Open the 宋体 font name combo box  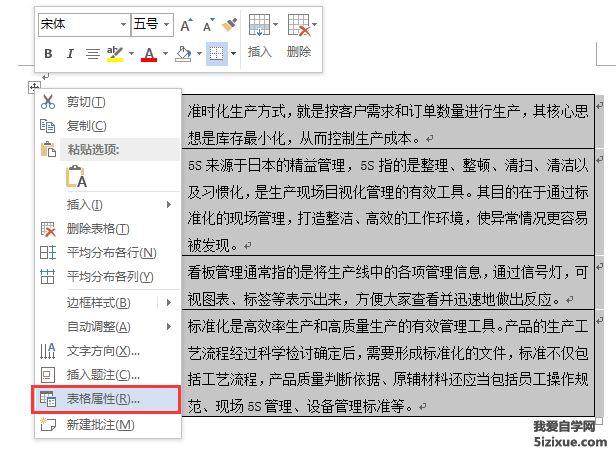pos(84,24)
